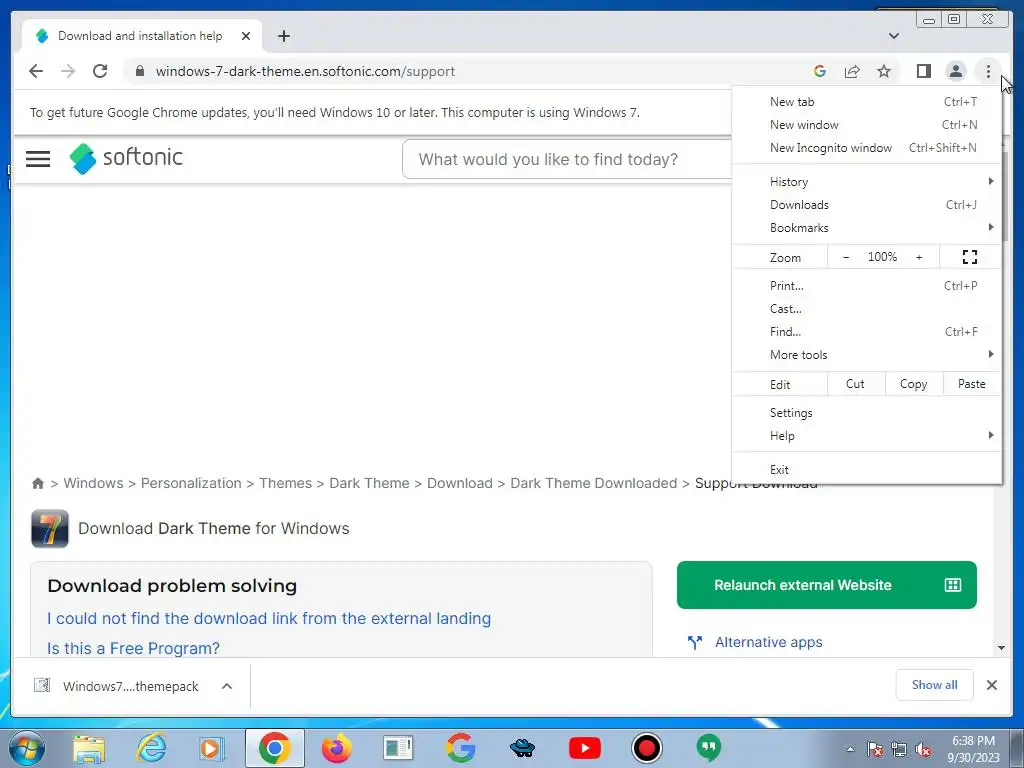
Task: Open 'I could not find the download link' help
Action: 269,618
